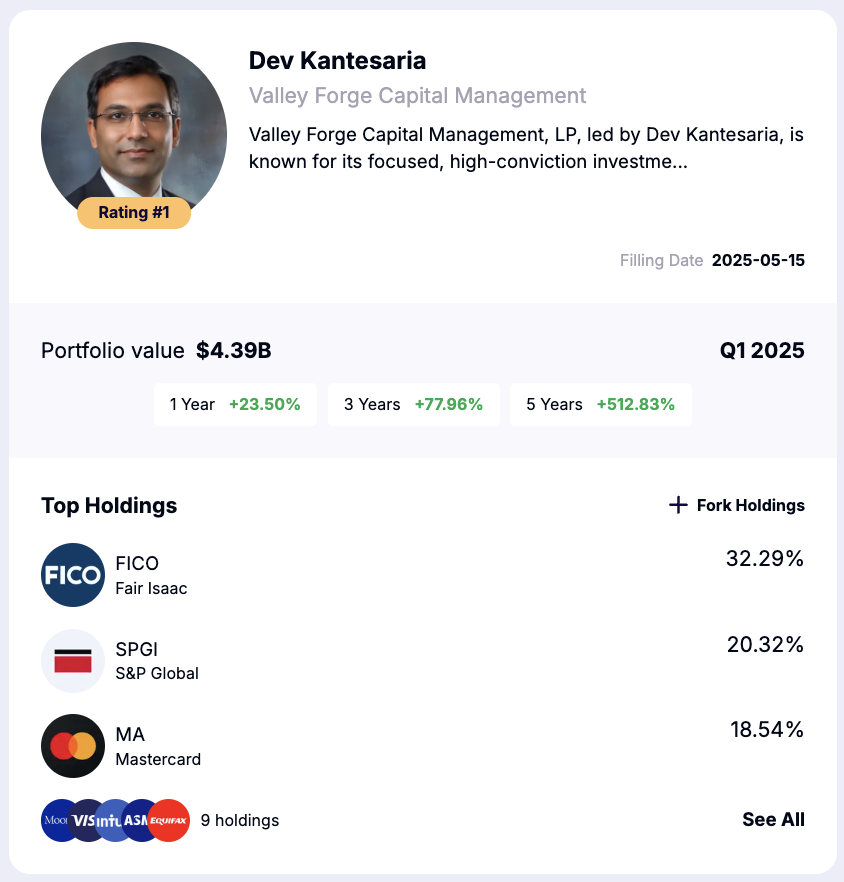The height and width of the screenshot is (882, 844).
Task: Select the 1 Year performance chip
Action: pyautogui.click(x=235, y=404)
